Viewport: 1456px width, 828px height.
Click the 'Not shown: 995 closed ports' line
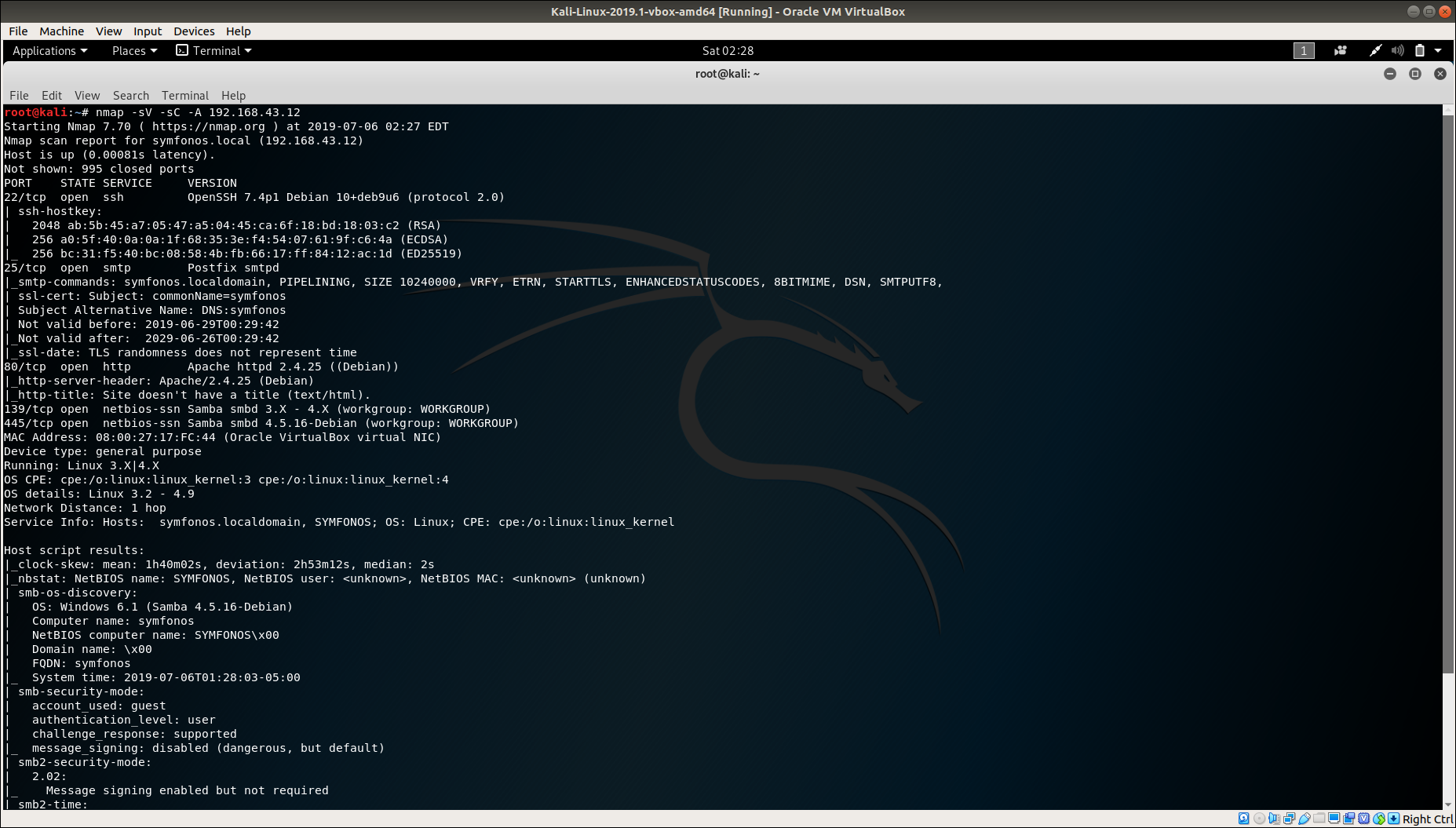(x=99, y=169)
